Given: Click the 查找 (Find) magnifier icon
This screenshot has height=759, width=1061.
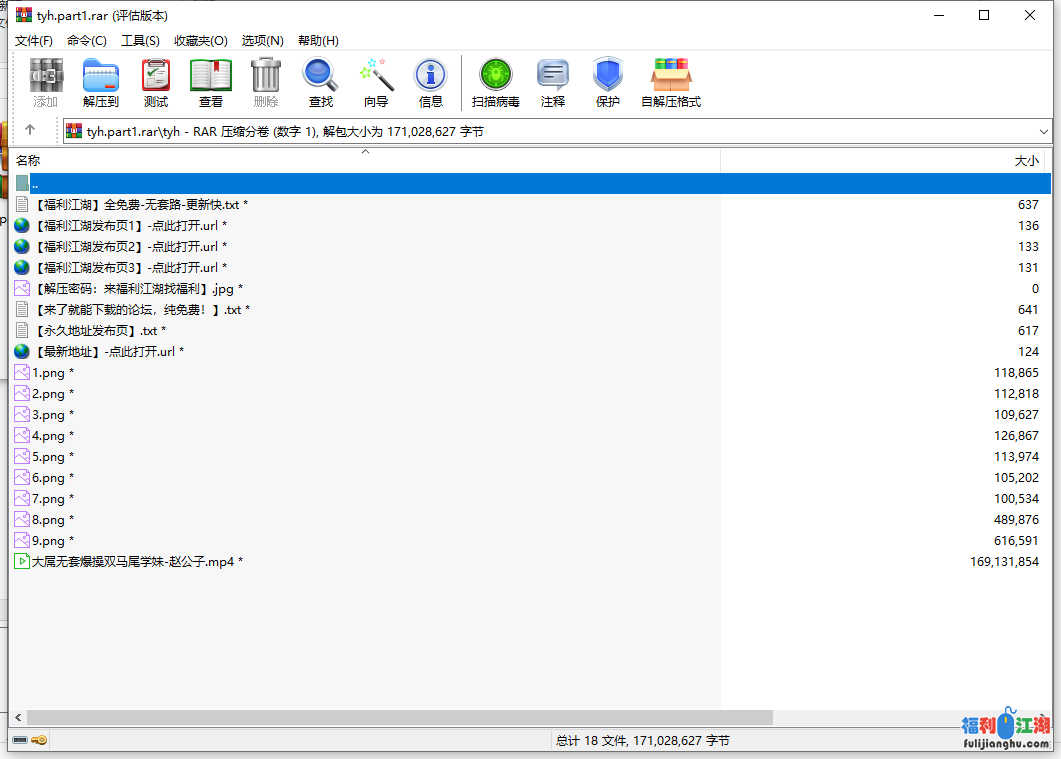Looking at the screenshot, I should click(320, 82).
